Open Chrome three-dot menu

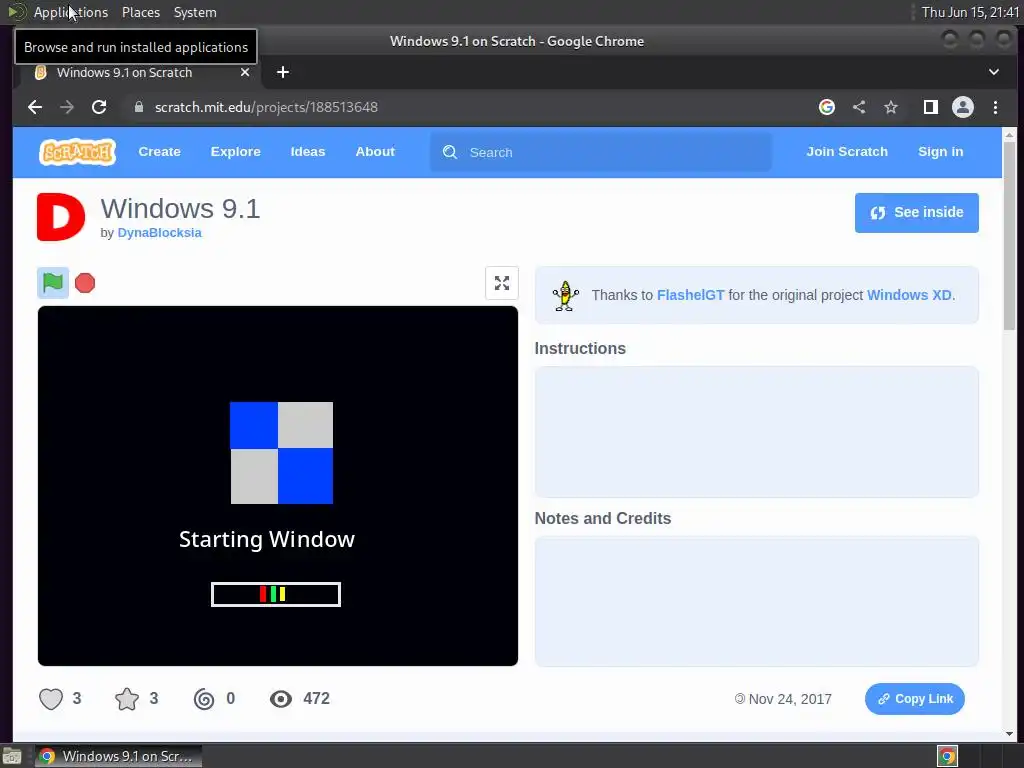tap(995, 107)
